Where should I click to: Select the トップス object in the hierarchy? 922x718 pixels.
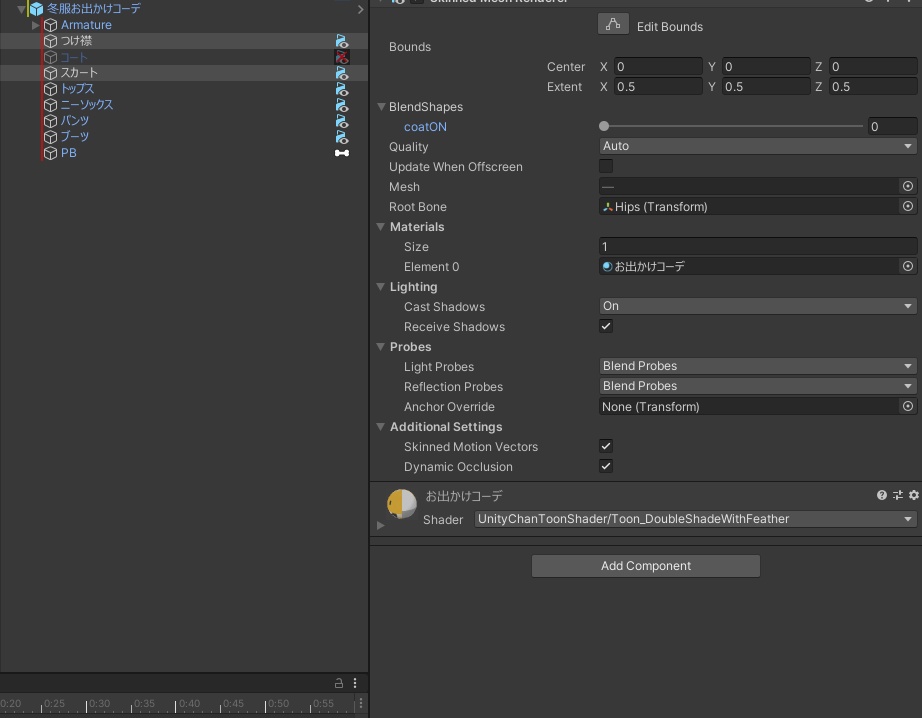[77, 89]
